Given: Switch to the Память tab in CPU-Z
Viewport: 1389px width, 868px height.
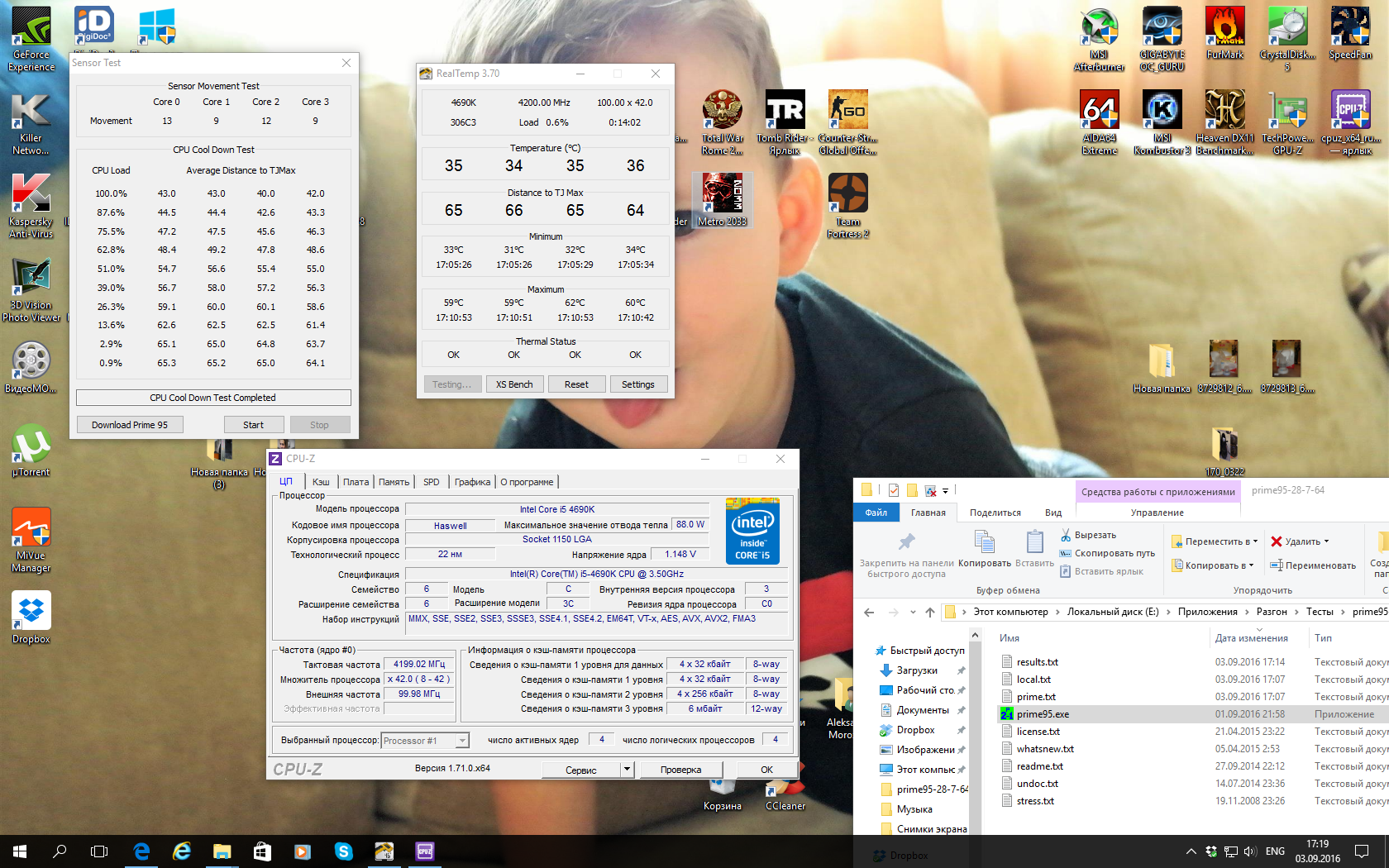Looking at the screenshot, I should (394, 482).
